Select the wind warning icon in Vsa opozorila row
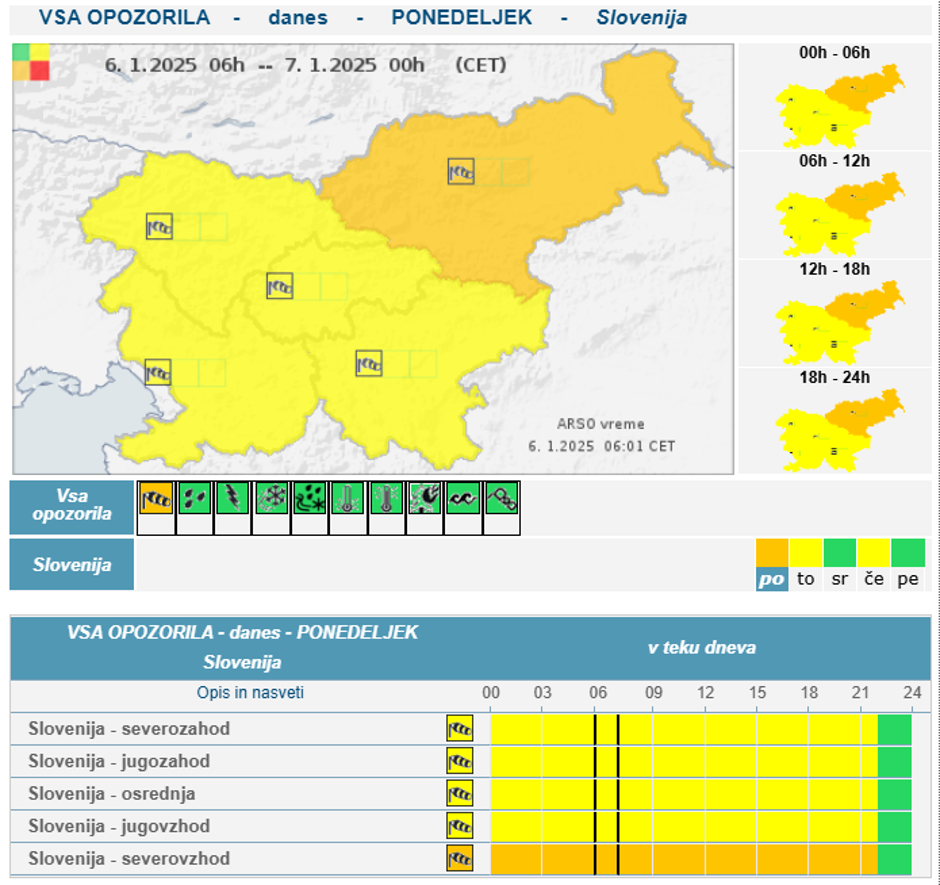This screenshot has height=885, width=940. (x=154, y=498)
